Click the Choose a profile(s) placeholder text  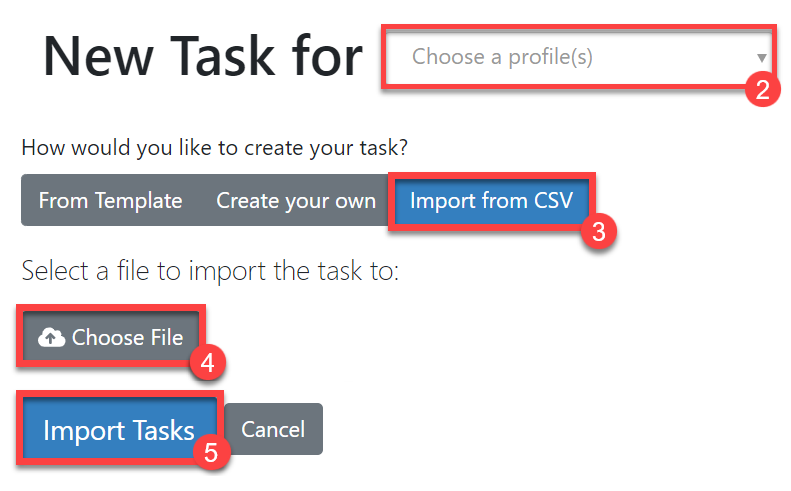point(502,57)
